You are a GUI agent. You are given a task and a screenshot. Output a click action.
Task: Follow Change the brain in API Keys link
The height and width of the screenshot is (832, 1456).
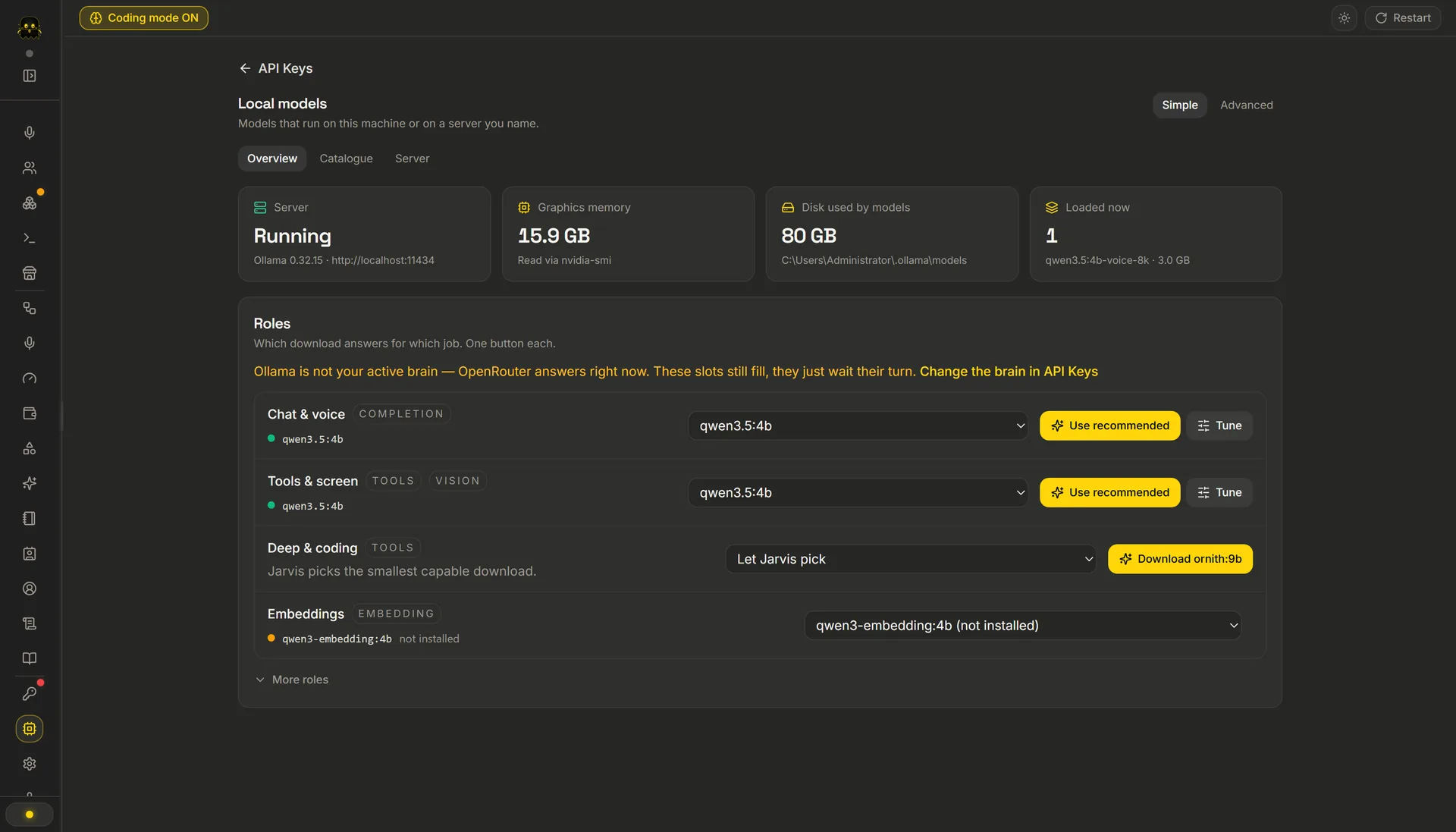[1009, 372]
